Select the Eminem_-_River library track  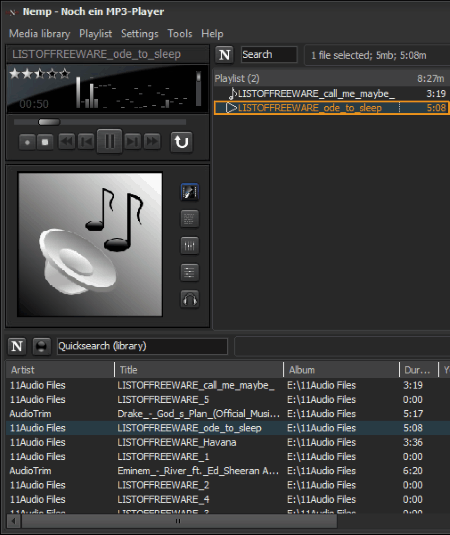pos(198,471)
